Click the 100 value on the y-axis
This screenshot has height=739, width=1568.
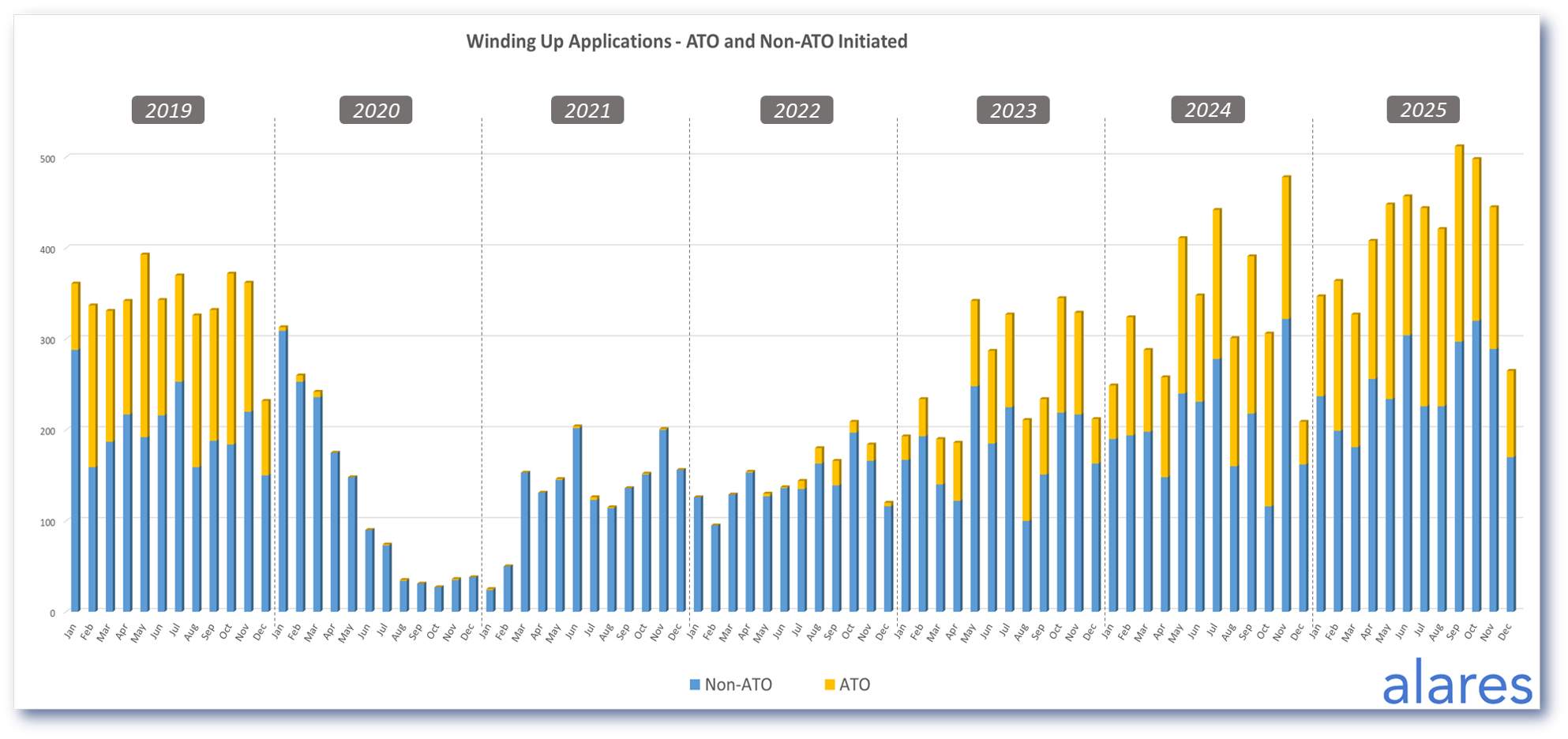47,522
